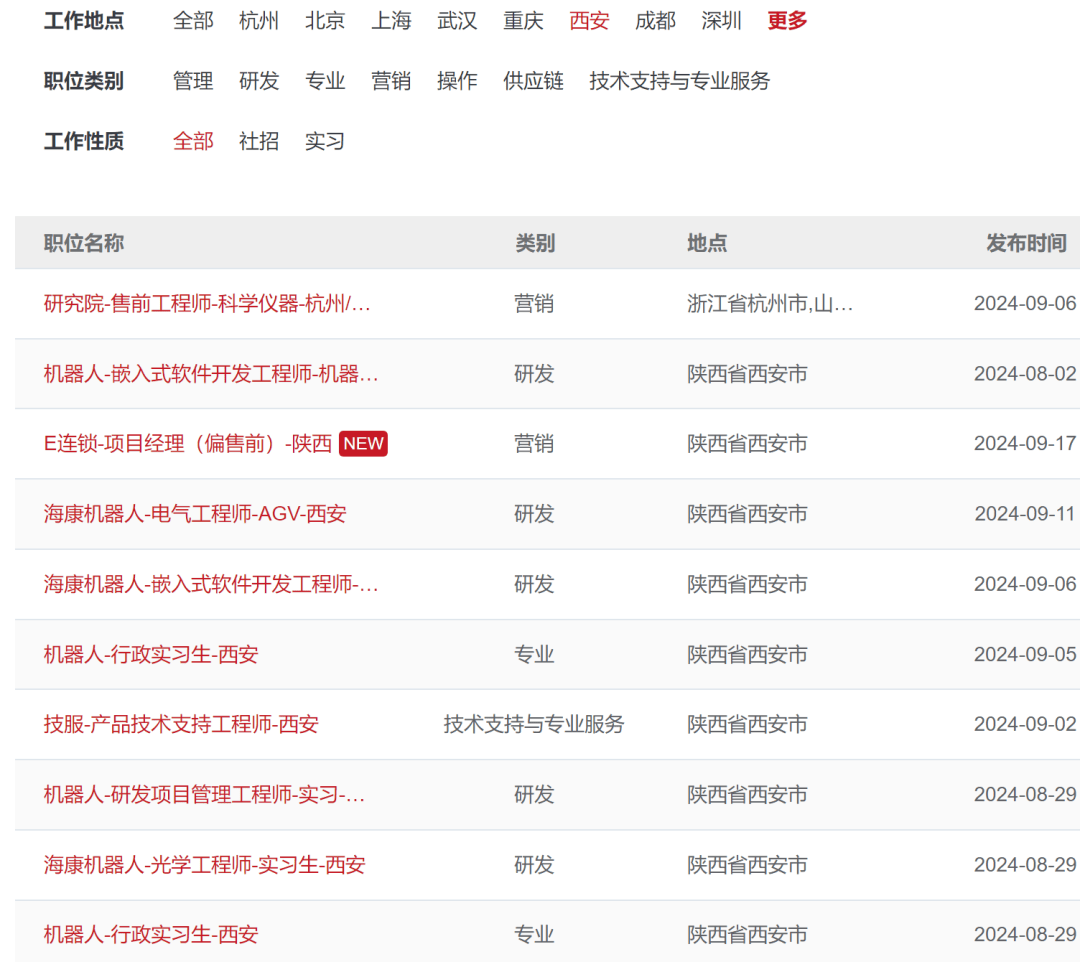Image resolution: width=1080 pixels, height=962 pixels.
Task: Click the 职位名称 column header
Action: pos(84,243)
